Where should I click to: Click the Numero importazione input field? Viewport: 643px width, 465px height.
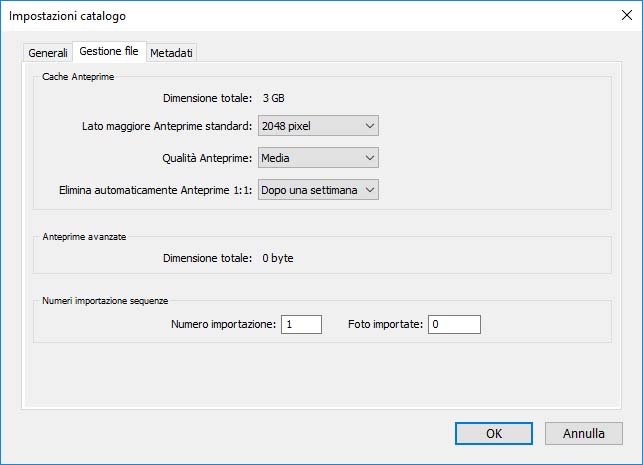point(301,324)
